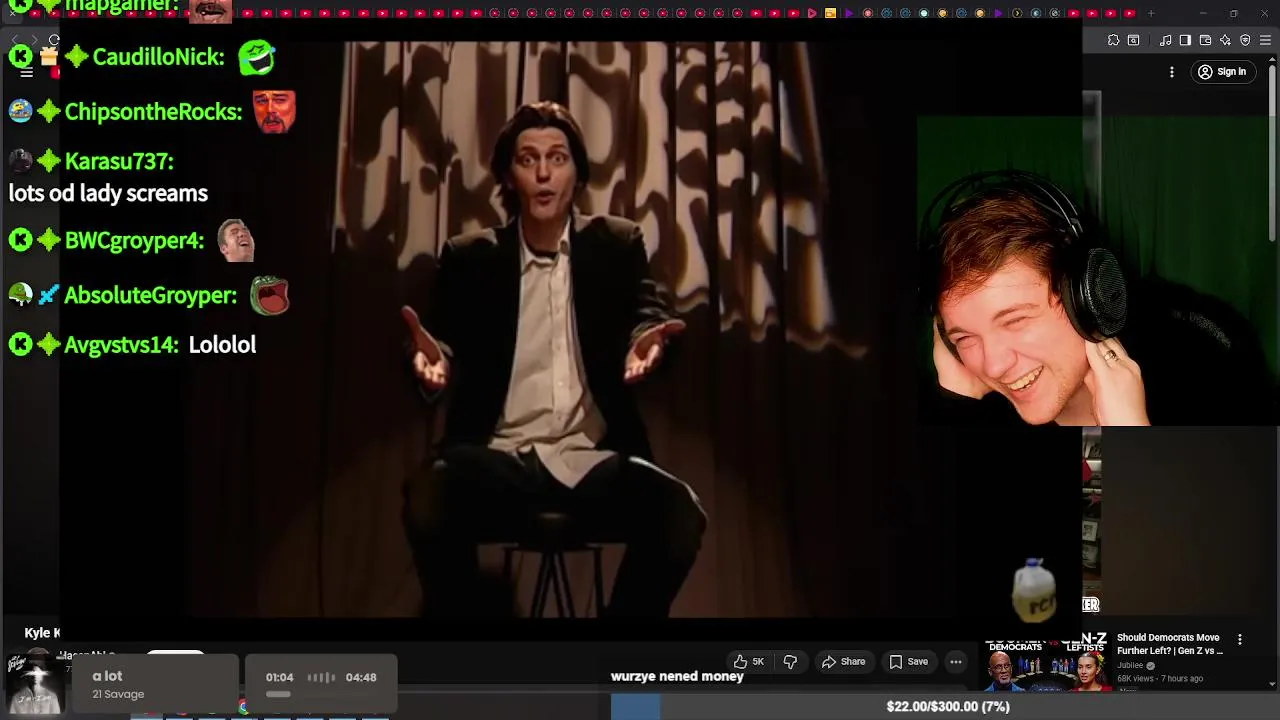Open the browser hamburger main menu
This screenshot has height=720, width=1280.
[1265, 40]
